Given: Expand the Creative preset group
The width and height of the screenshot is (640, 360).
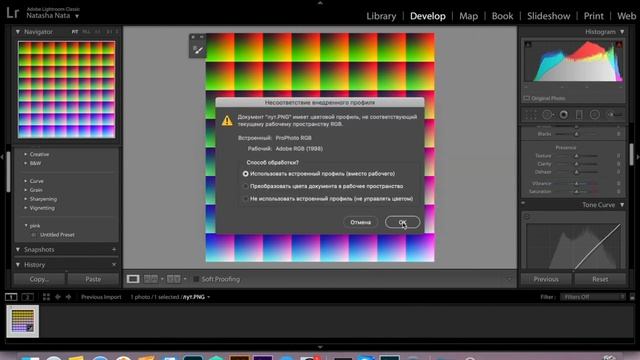Looking at the screenshot, I should 25,154.
